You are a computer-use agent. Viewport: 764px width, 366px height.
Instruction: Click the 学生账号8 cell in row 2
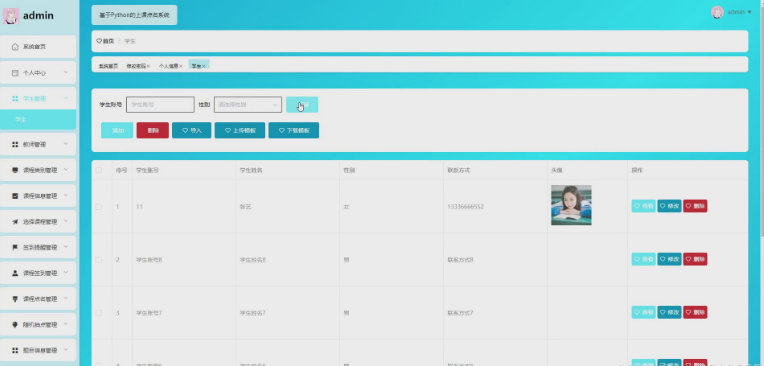click(x=149, y=260)
